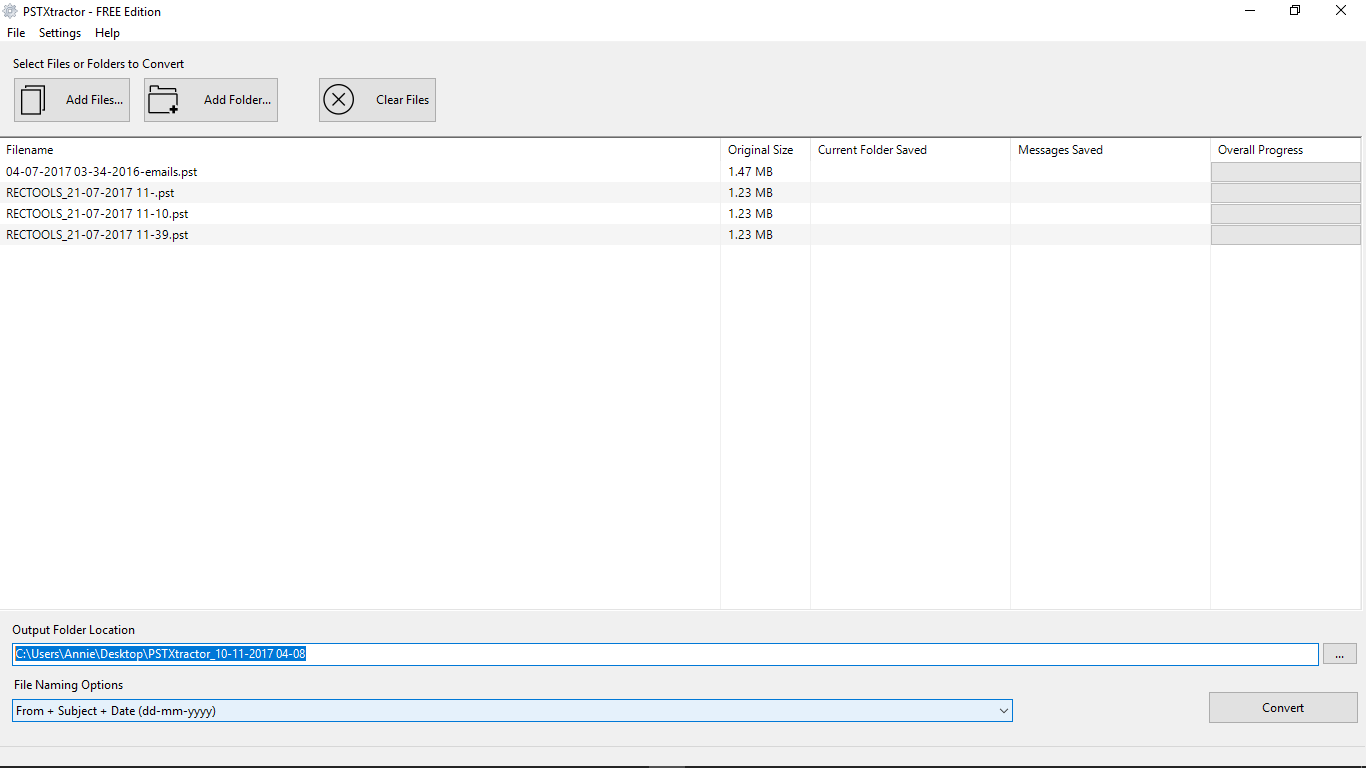This screenshot has height=768, width=1366.
Task: Click progress bar for RECTOOLS 11-10.pst row
Action: (1286, 214)
